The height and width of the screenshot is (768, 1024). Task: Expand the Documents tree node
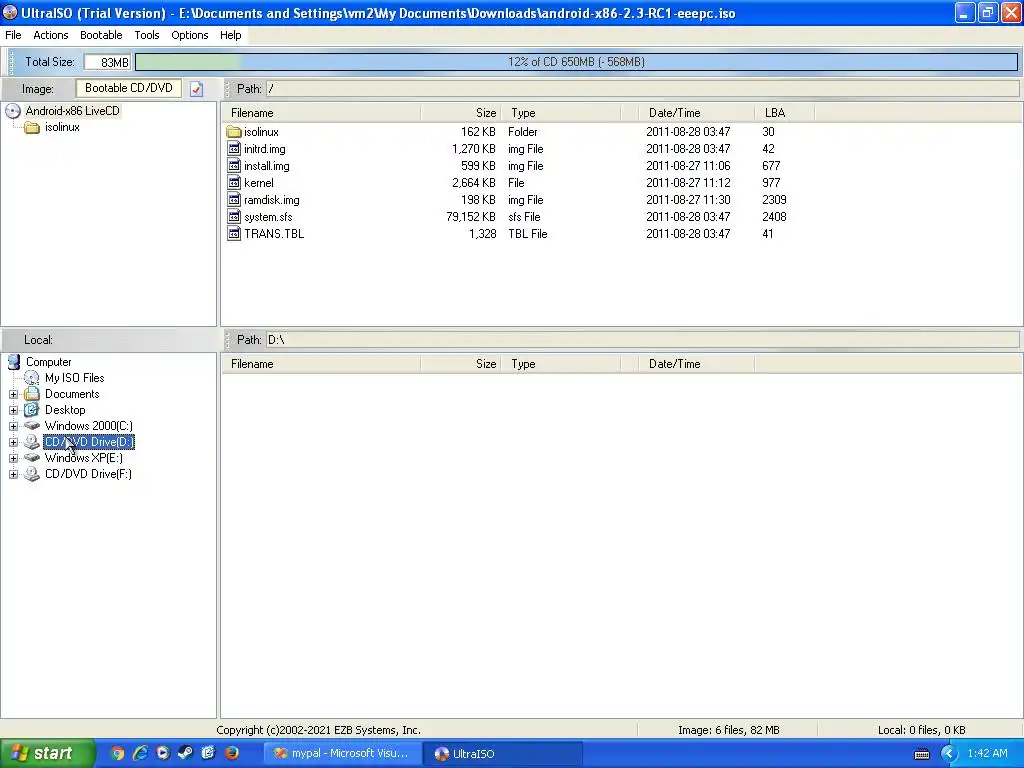tap(13, 394)
